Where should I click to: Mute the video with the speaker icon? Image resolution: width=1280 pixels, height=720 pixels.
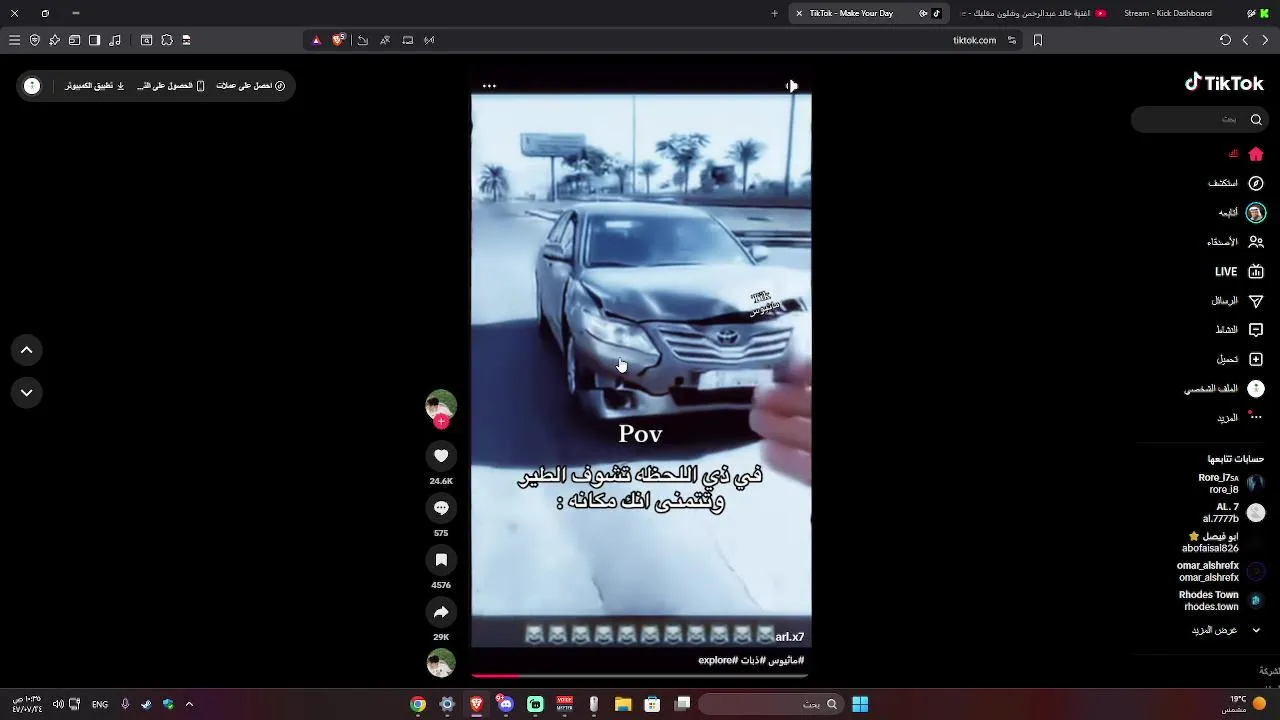pos(792,86)
